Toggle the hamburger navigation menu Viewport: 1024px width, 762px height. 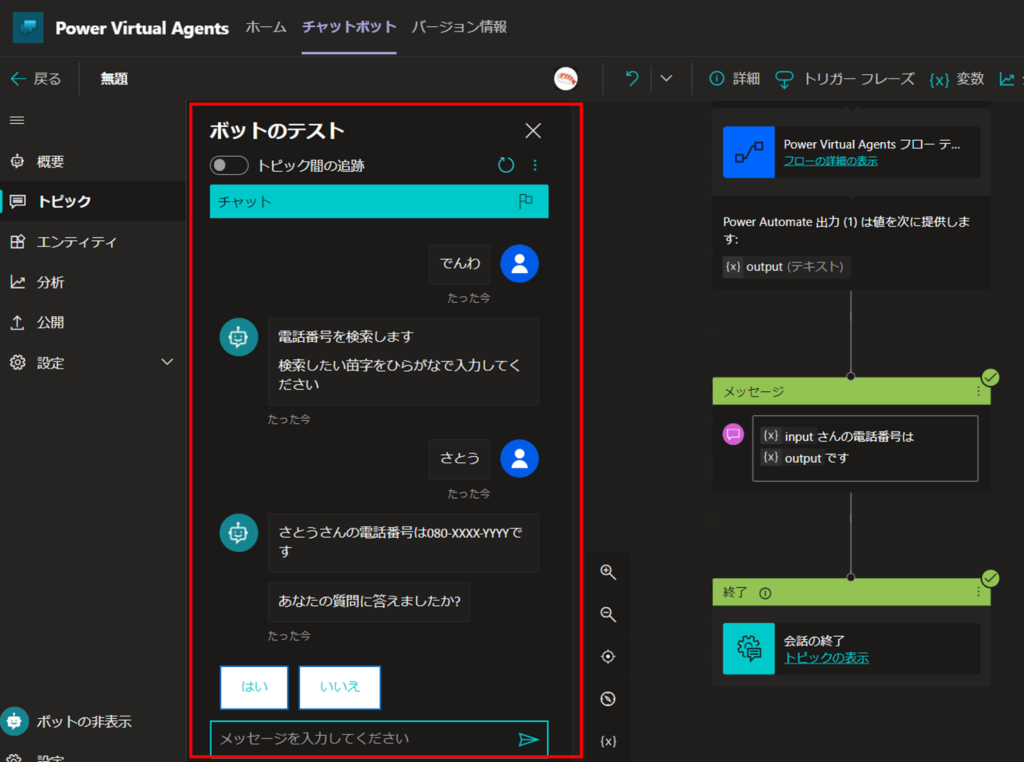pos(17,120)
